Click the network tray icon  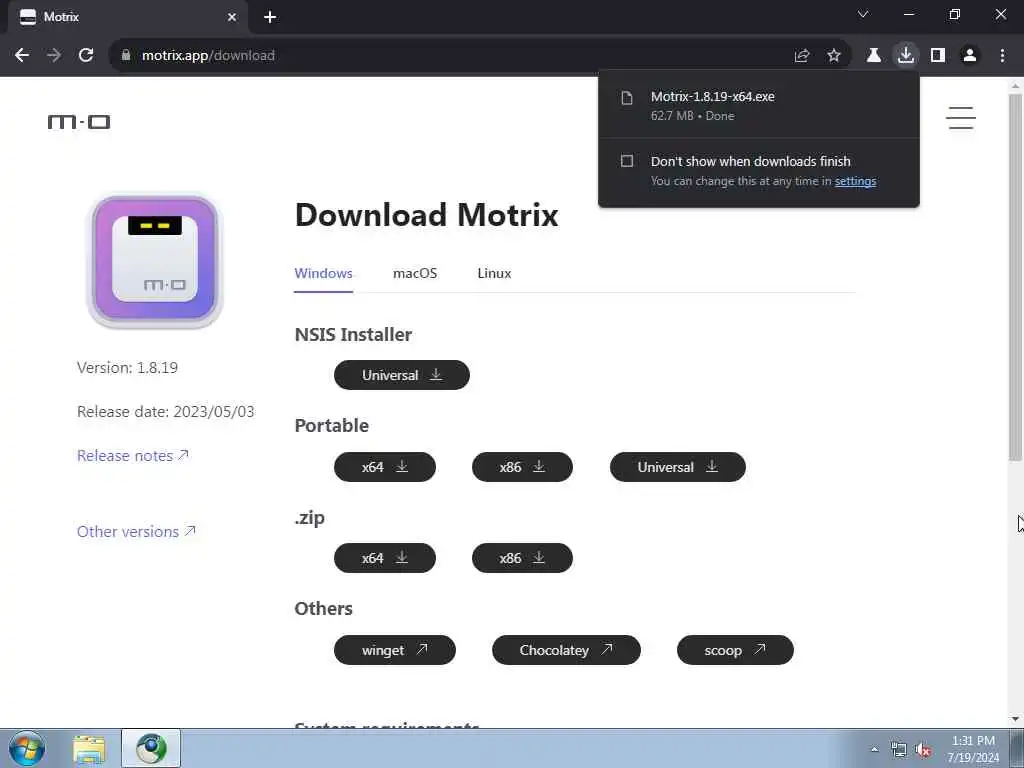pos(899,750)
